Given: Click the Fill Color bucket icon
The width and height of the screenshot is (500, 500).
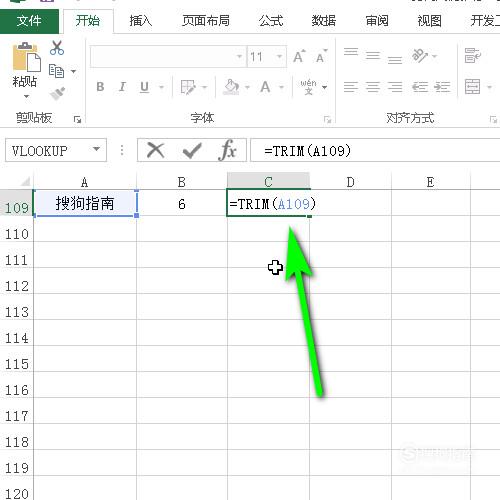Looking at the screenshot, I should pos(231,87).
